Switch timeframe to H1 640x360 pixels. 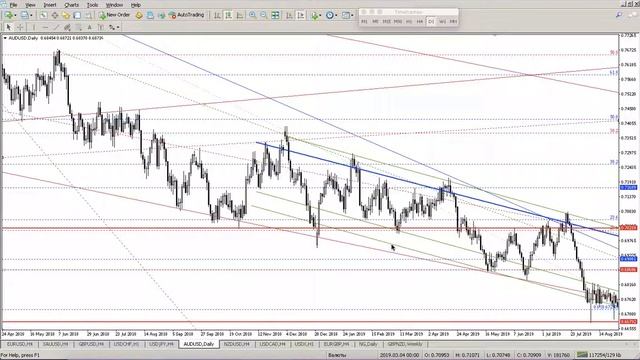pyautogui.click(x=409, y=22)
